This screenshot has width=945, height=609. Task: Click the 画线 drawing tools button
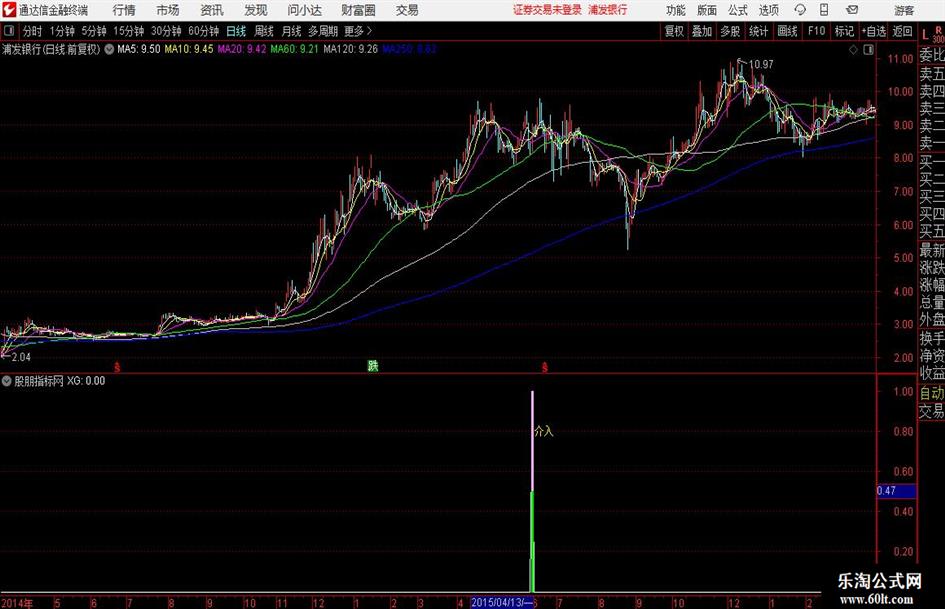(787, 31)
